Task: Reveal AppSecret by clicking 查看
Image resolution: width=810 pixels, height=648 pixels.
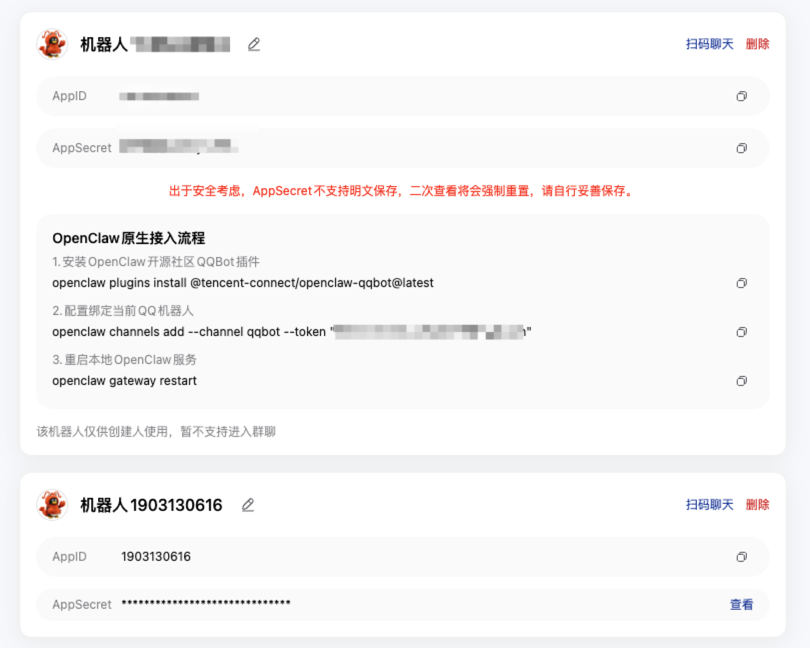Action: tap(741, 604)
